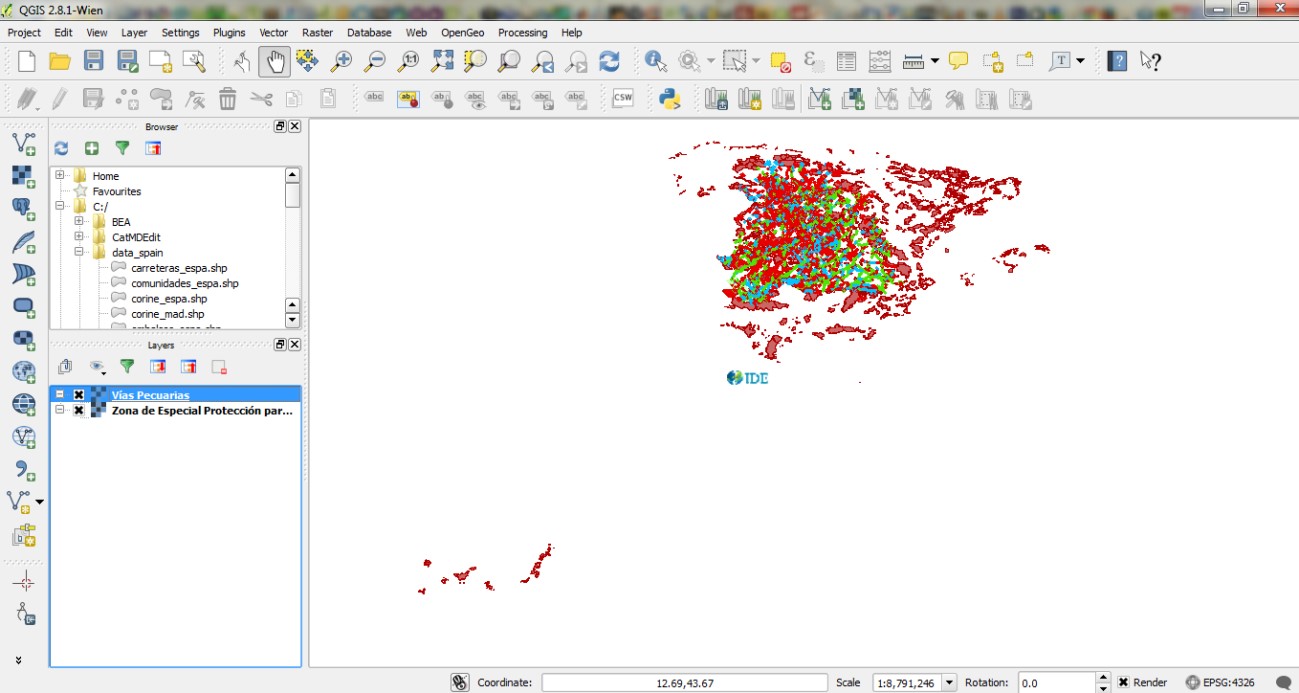The height and width of the screenshot is (693, 1299).
Task: Select corine_mad.shp in Browser
Action: (x=167, y=314)
